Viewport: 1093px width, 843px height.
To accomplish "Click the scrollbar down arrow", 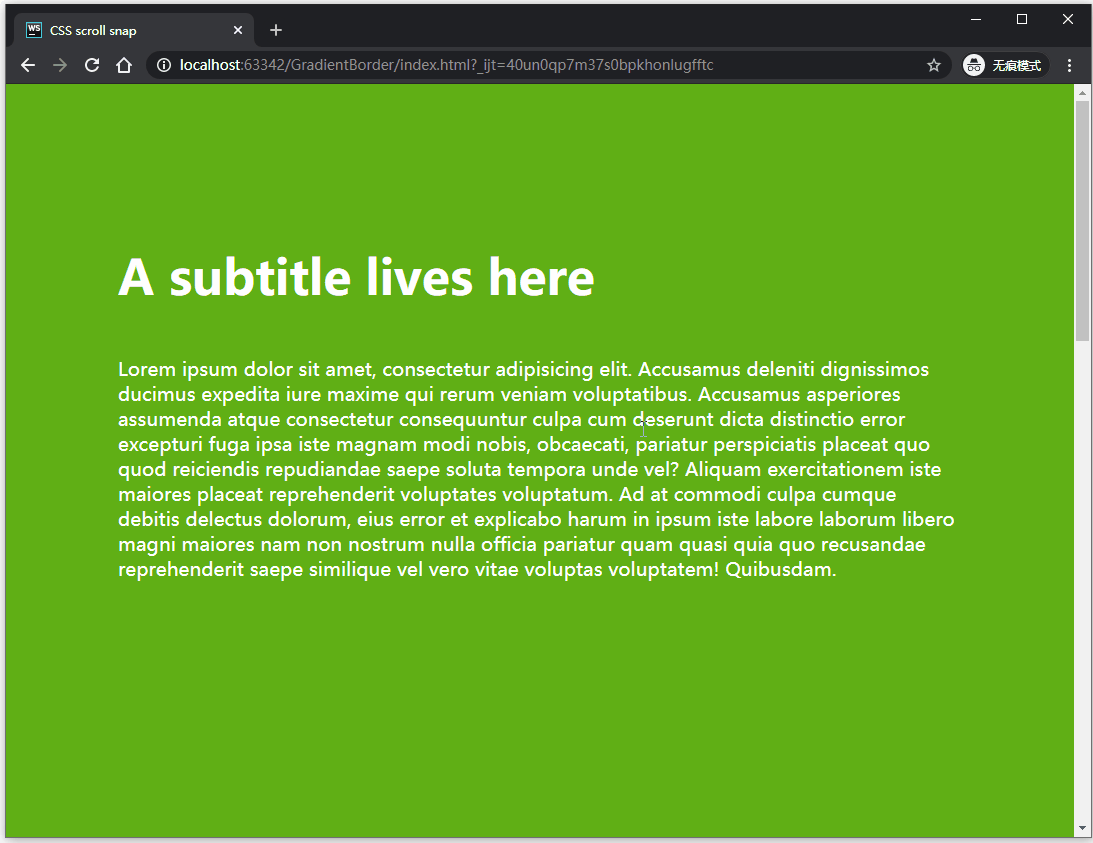I will pyautogui.click(x=1082, y=829).
